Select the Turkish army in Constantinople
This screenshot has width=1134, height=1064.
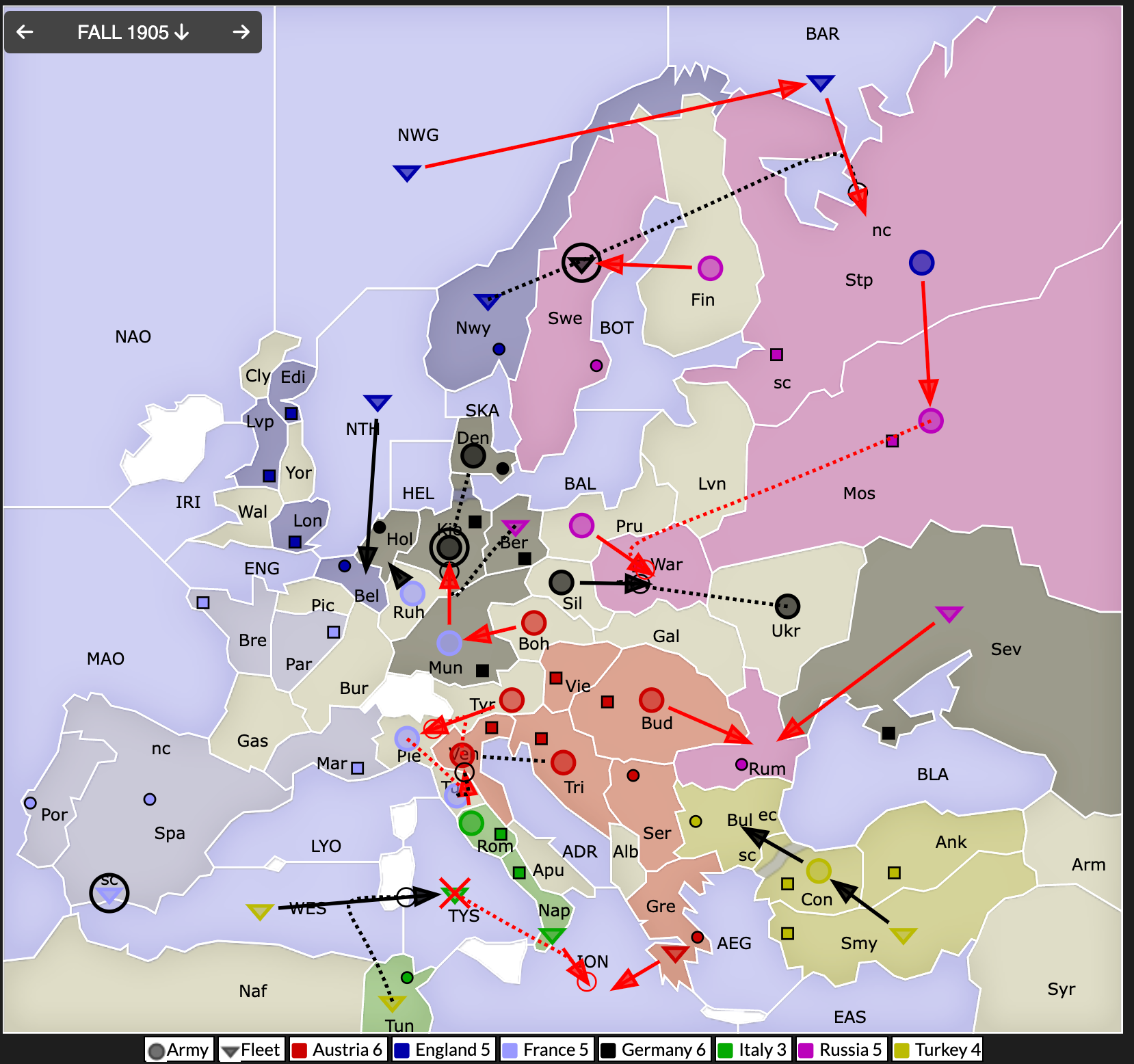pos(818,870)
